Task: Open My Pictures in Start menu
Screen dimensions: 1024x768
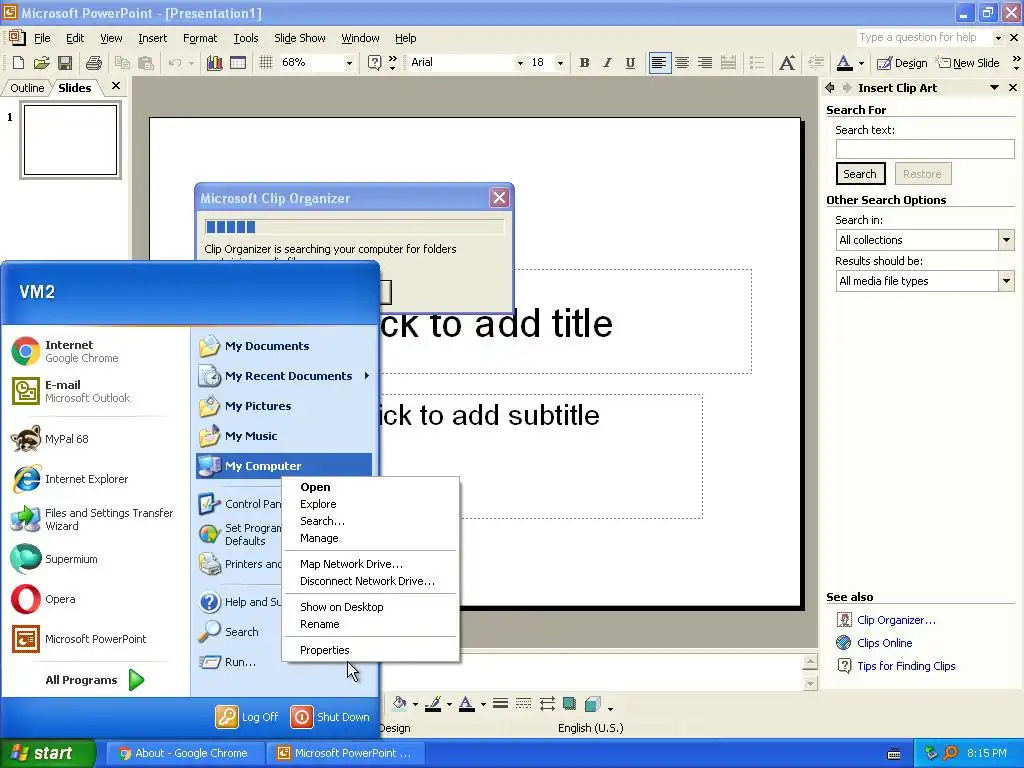Action: (283, 406)
